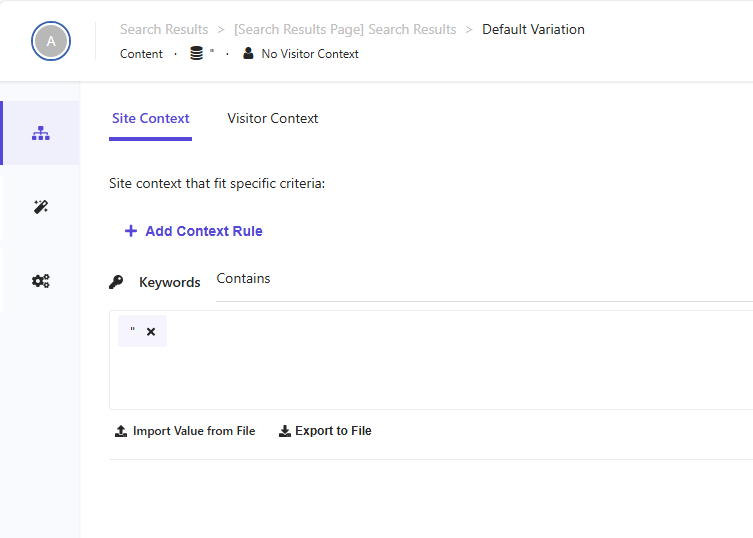Click Export to File
This screenshot has width=753, height=538.
[325, 431]
